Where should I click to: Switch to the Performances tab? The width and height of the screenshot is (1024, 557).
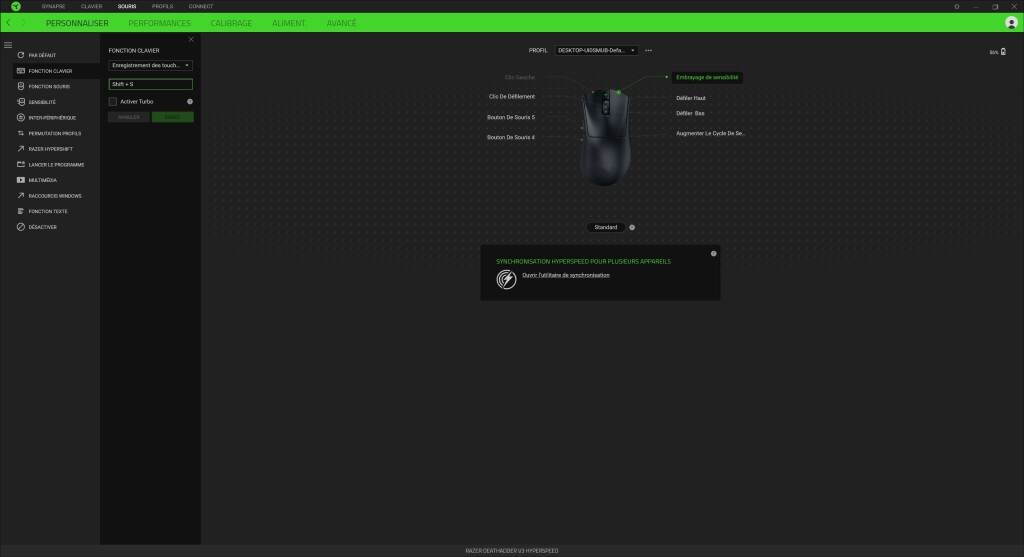[x=159, y=23]
